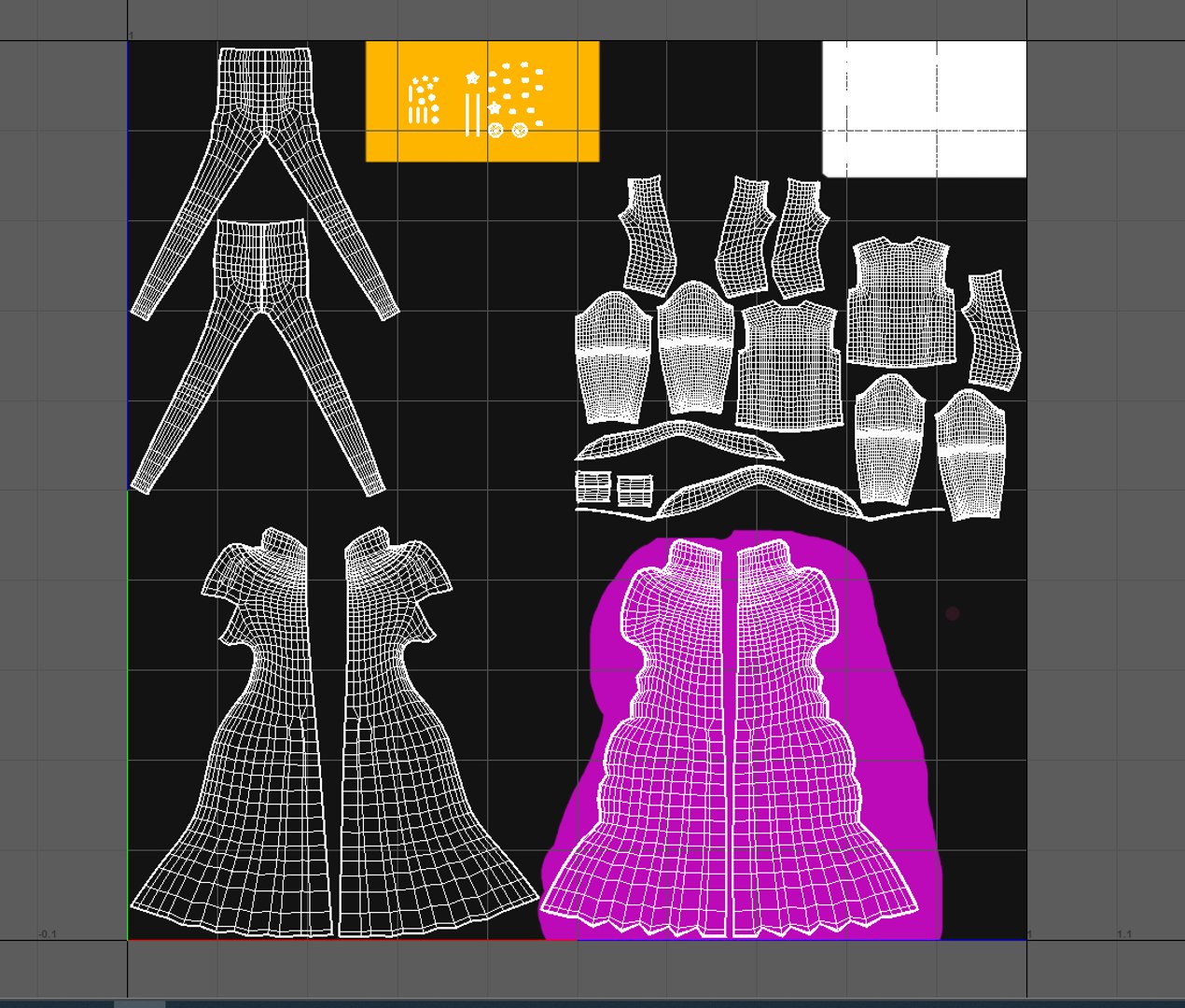1185x1008 pixels.
Task: Click the left small square UV island
Action: pos(592,486)
